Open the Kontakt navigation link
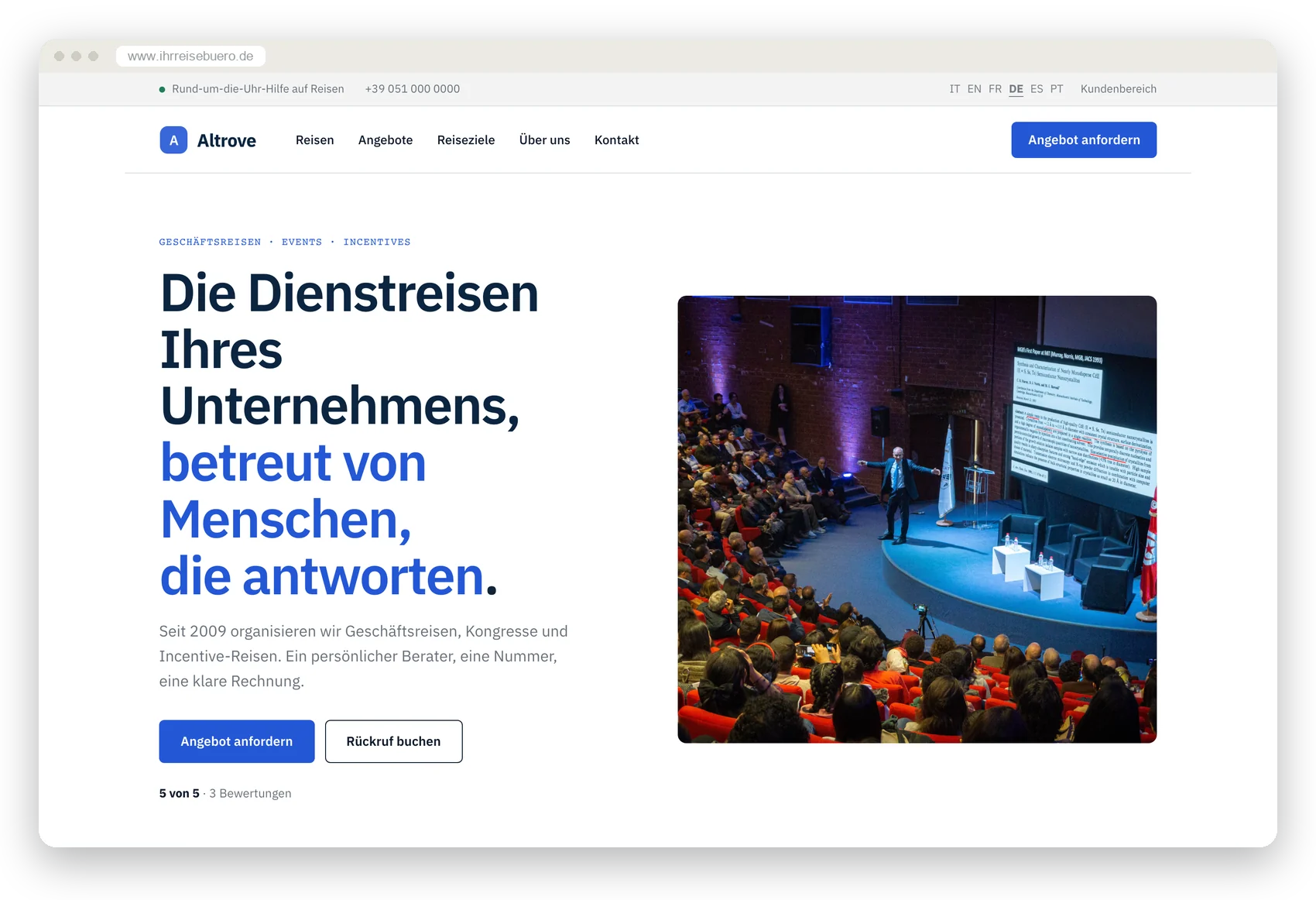This screenshot has width=1316, height=900. [616, 140]
